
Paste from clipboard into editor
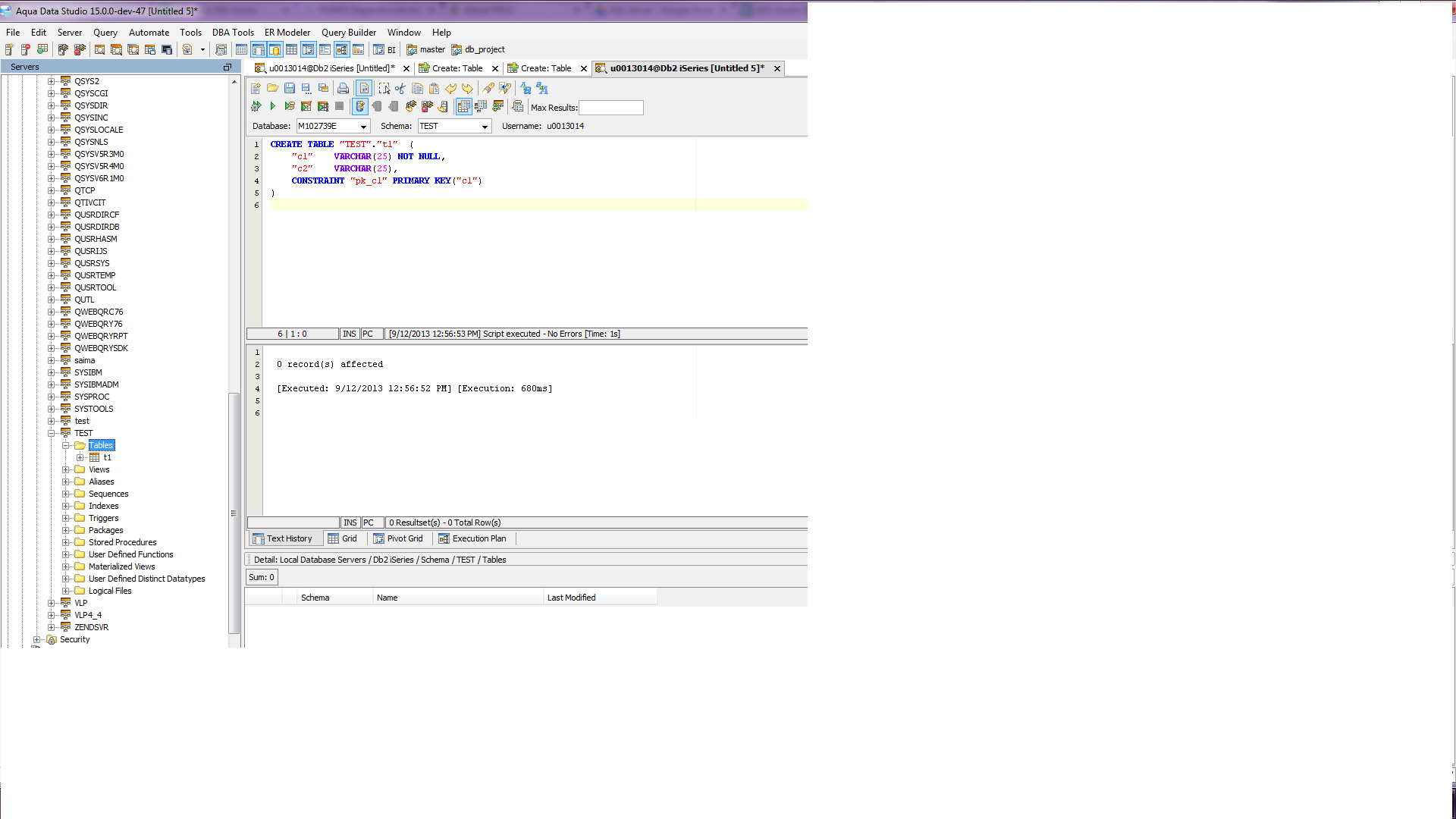(x=433, y=89)
